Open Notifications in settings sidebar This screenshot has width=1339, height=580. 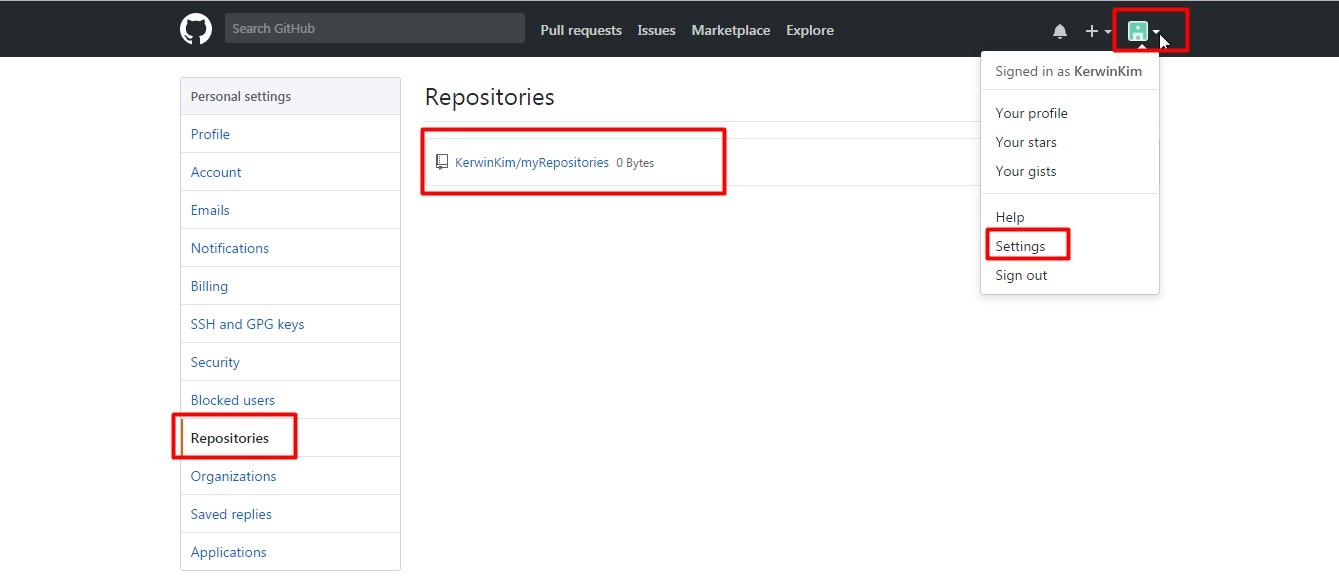290,248
